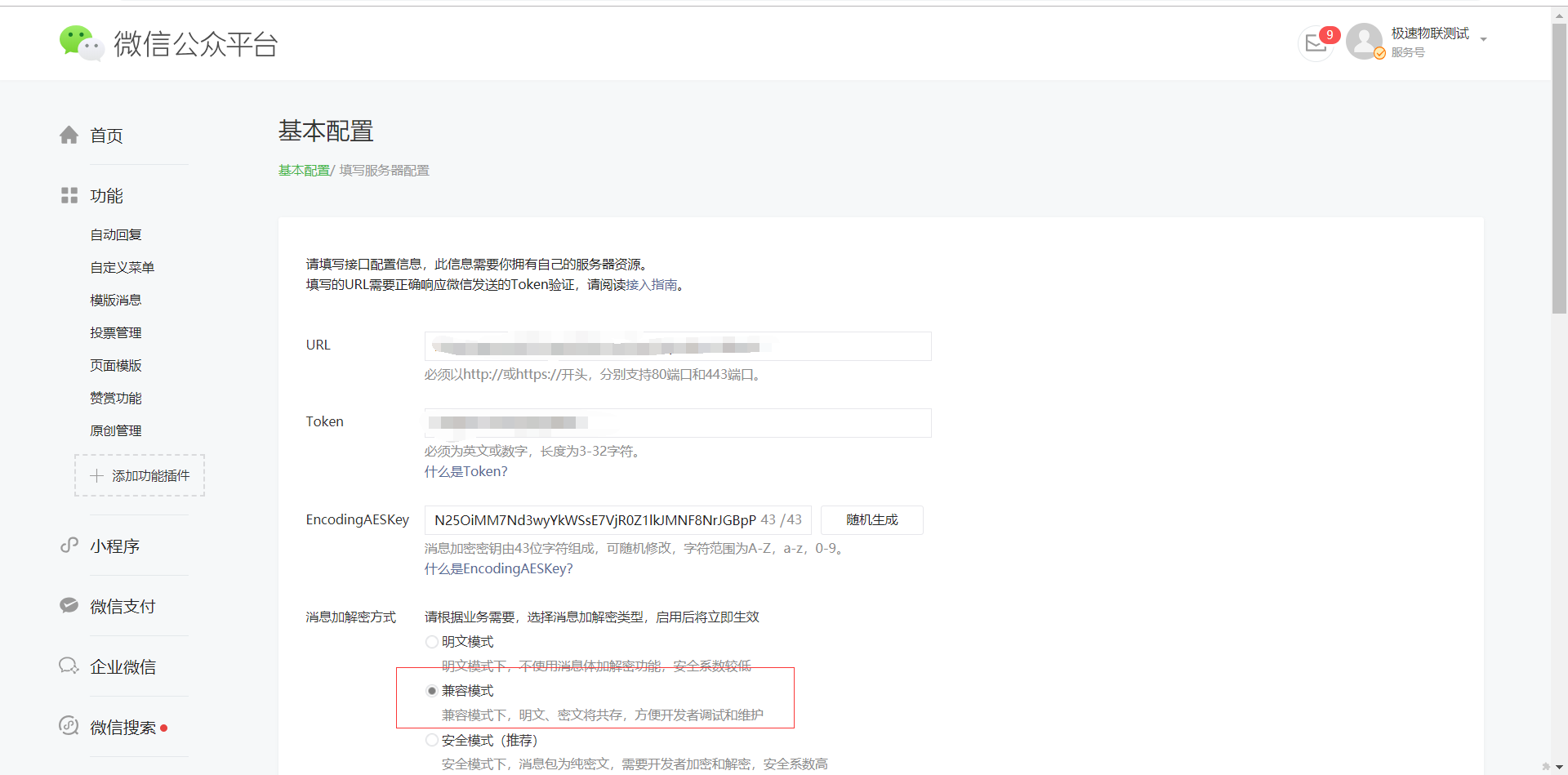This screenshot has width=1568, height=775.
Task: Open the 什么是Token? link
Action: [x=465, y=471]
